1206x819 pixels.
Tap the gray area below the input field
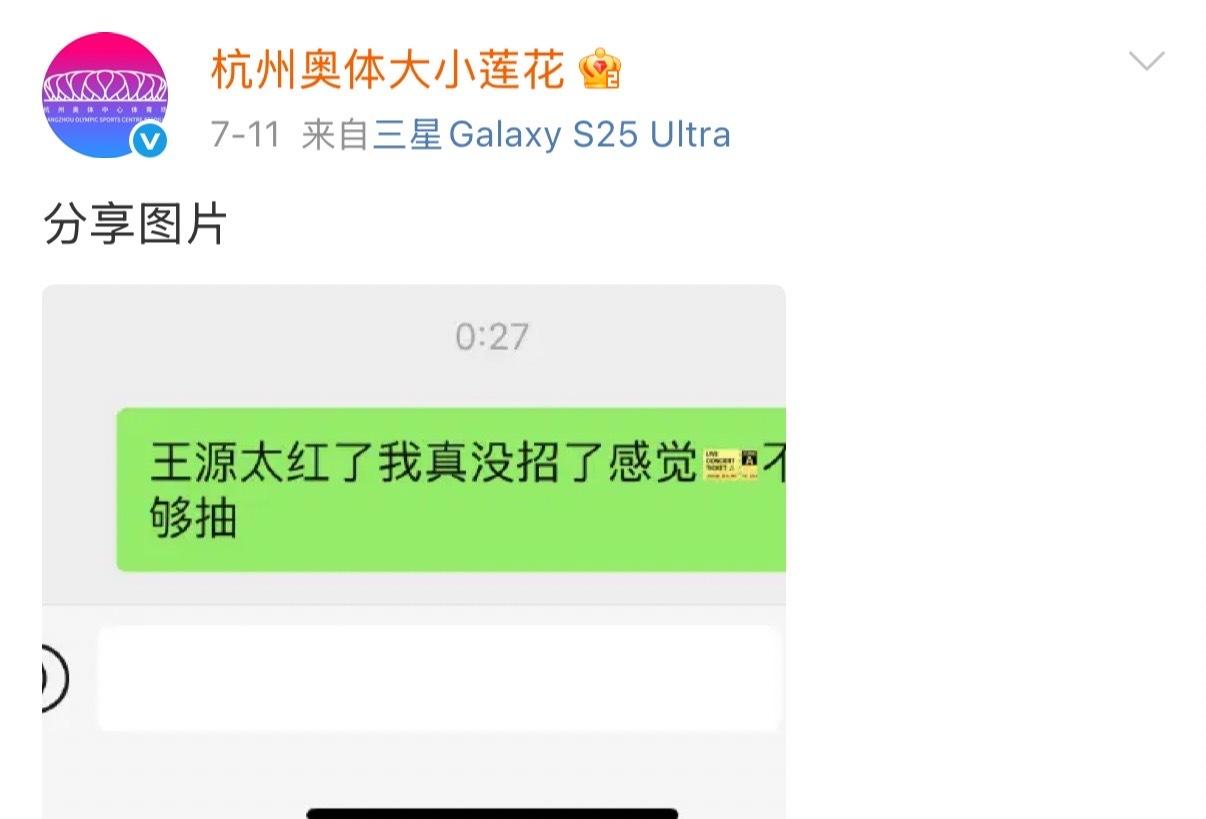tap(414, 768)
